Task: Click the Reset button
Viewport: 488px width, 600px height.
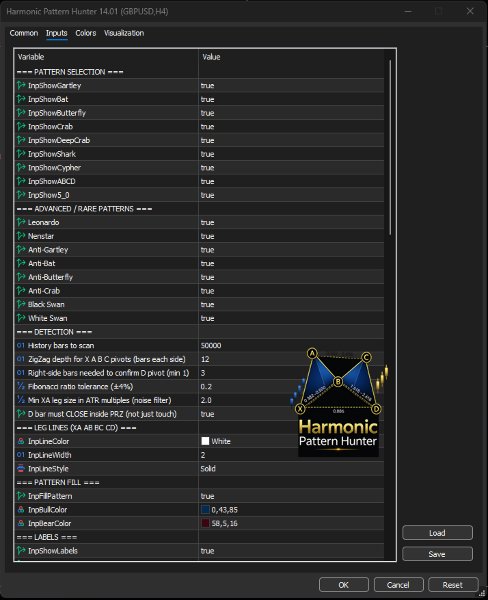Action: 453,585
